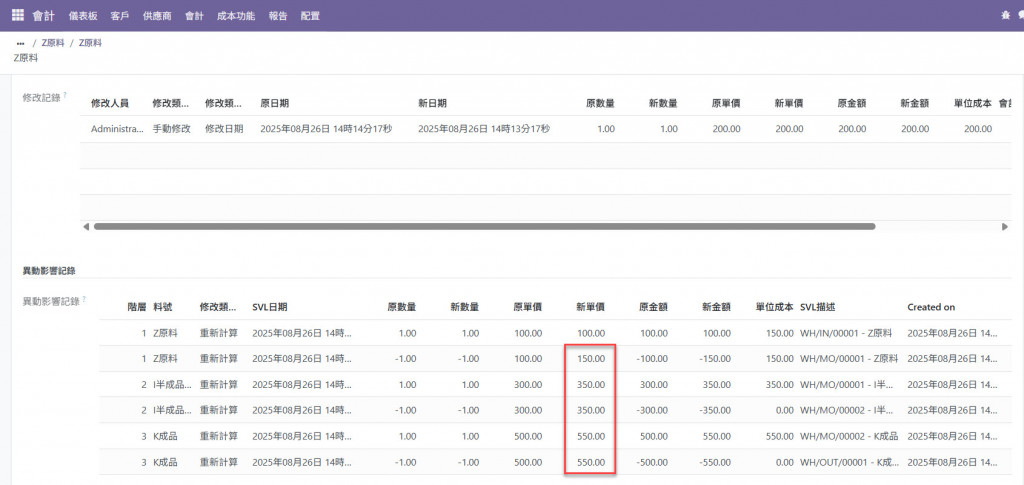Click WH/MO/00001 - I半... description cell
Screen dimensions: 1024x485
847,385
